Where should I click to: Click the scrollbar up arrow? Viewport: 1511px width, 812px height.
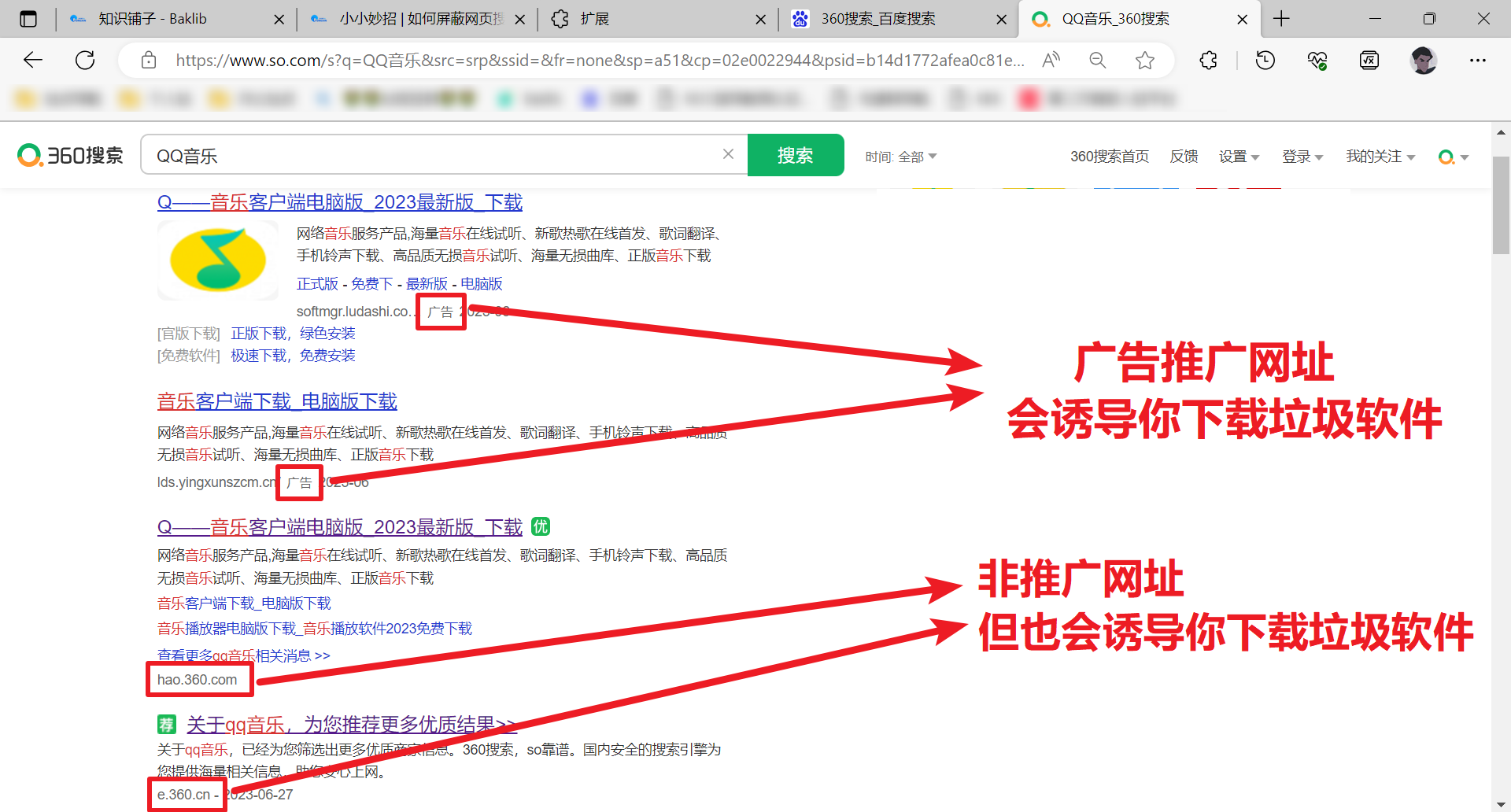pyautogui.click(x=1501, y=132)
